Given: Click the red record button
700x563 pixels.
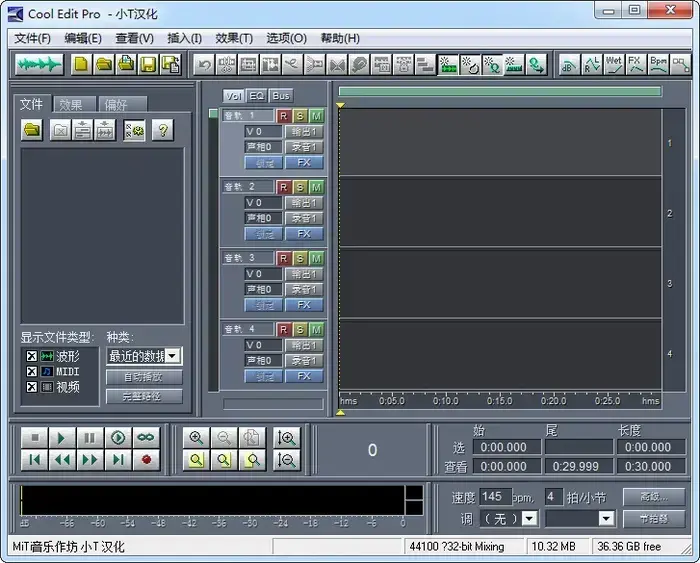Looking at the screenshot, I should [x=146, y=459].
